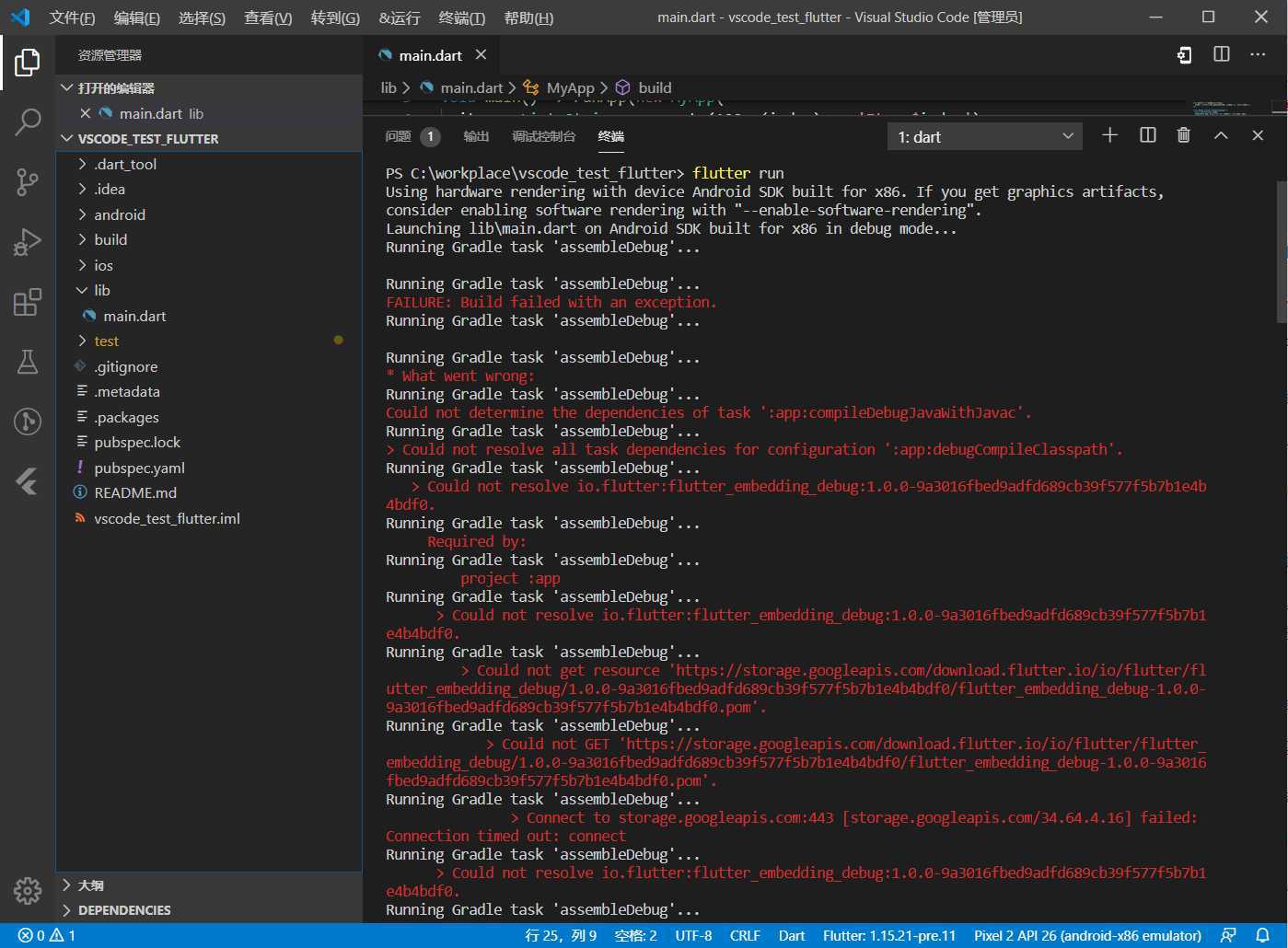Click the open changes icon in editor toolbar

pyautogui.click(x=1184, y=55)
